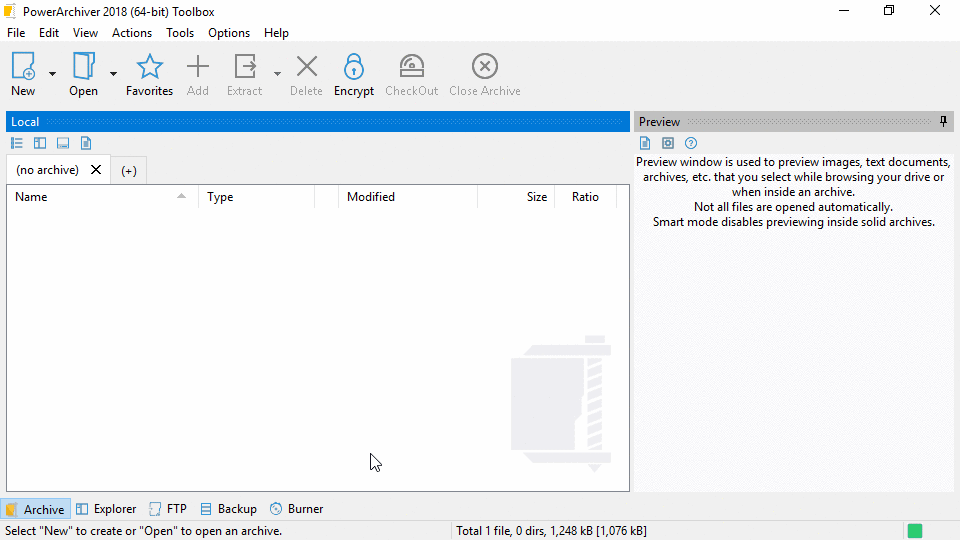Close the (no archive) tab
The height and width of the screenshot is (540, 960).
point(96,170)
